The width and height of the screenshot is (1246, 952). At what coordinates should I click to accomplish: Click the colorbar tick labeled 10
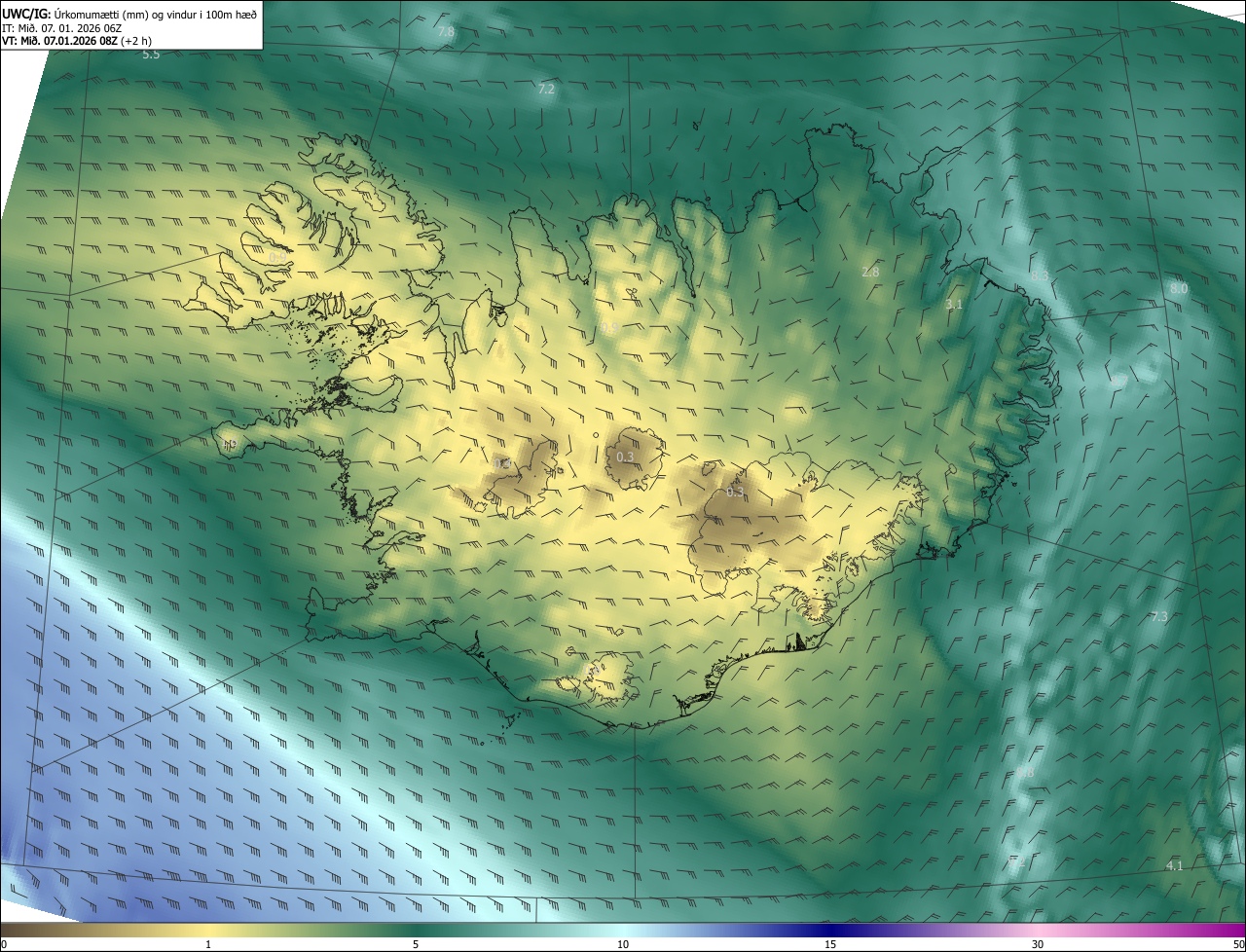click(x=623, y=944)
